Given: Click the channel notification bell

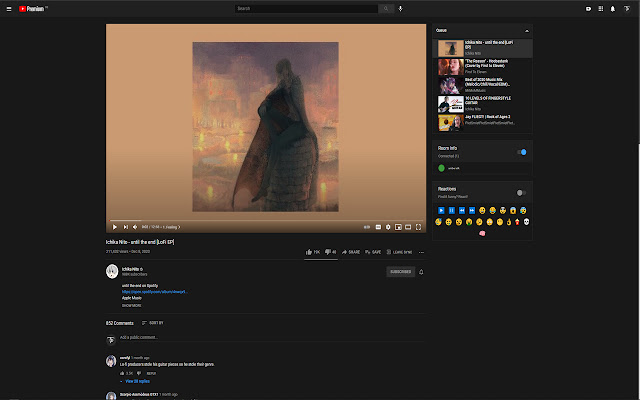Looking at the screenshot, I should pyautogui.click(x=421, y=272).
